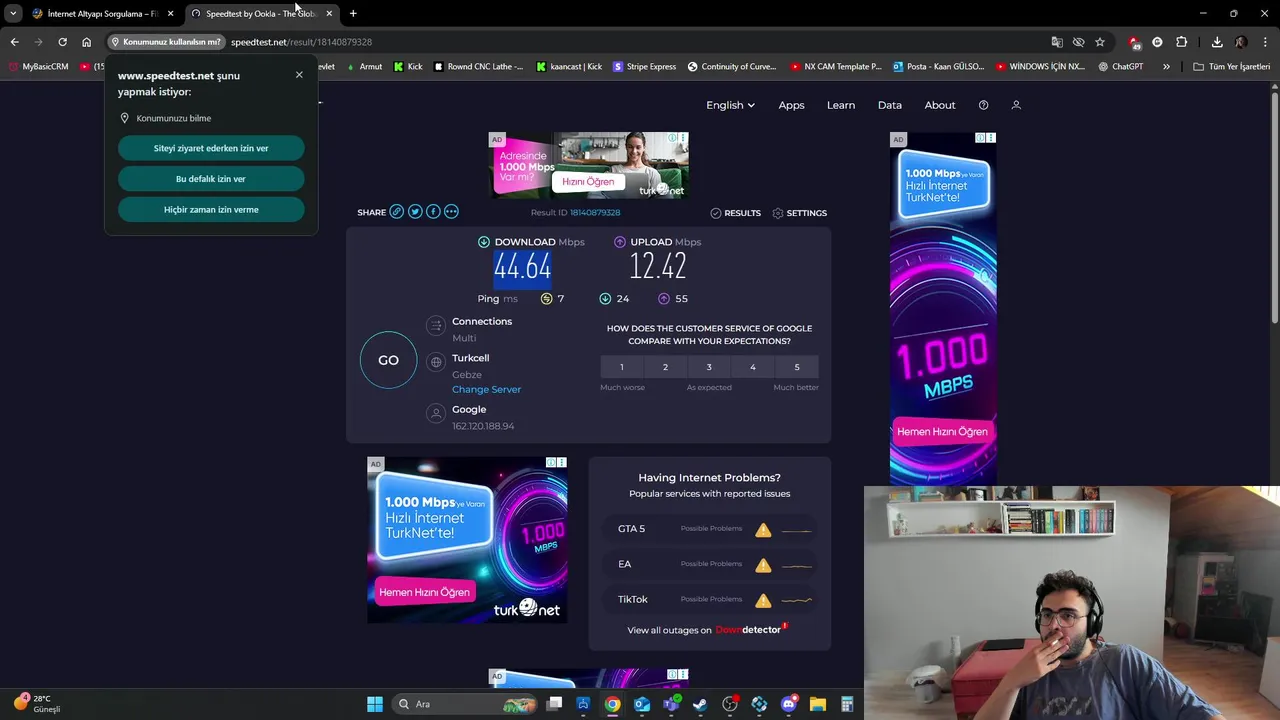Screen dimensions: 1280x720
Task: Open Chrome downloads icon
Action: (x=1217, y=42)
